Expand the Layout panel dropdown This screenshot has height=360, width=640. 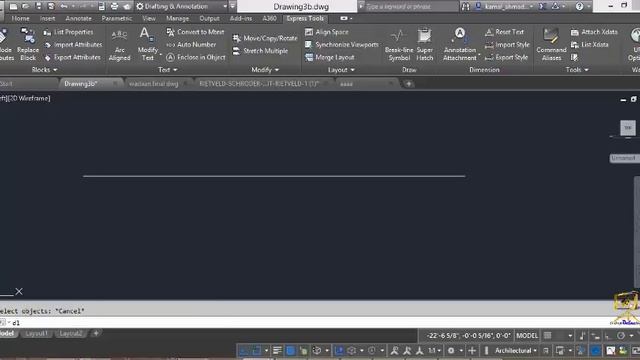pyautogui.click(x=341, y=70)
